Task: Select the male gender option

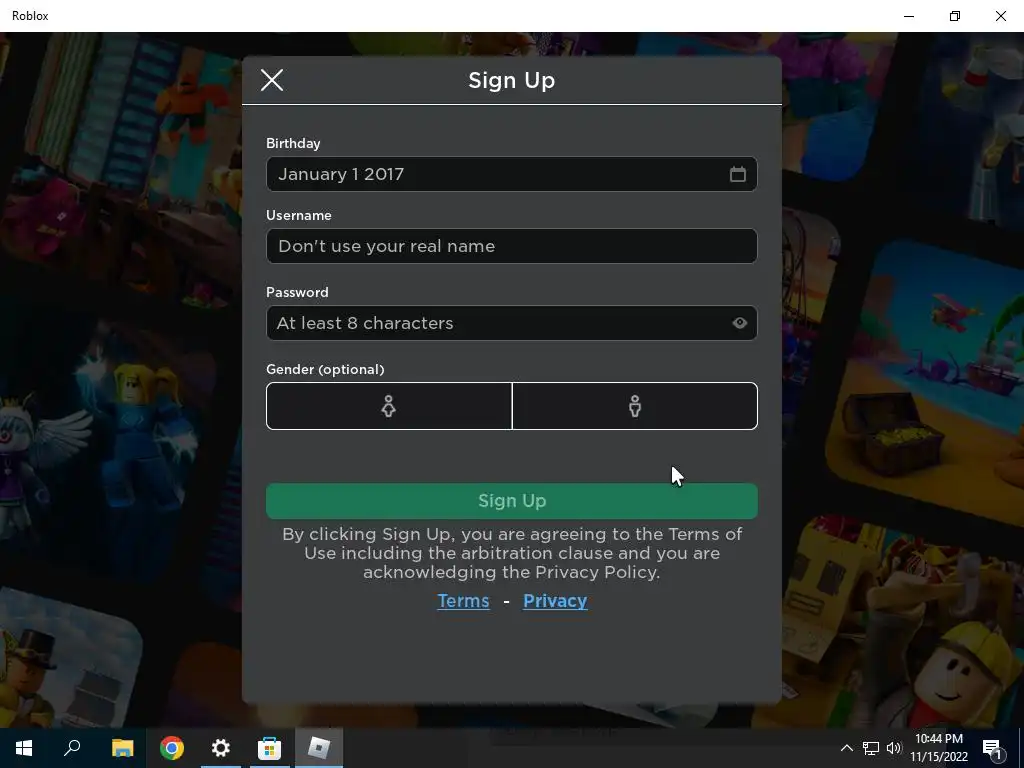Action: tap(635, 406)
